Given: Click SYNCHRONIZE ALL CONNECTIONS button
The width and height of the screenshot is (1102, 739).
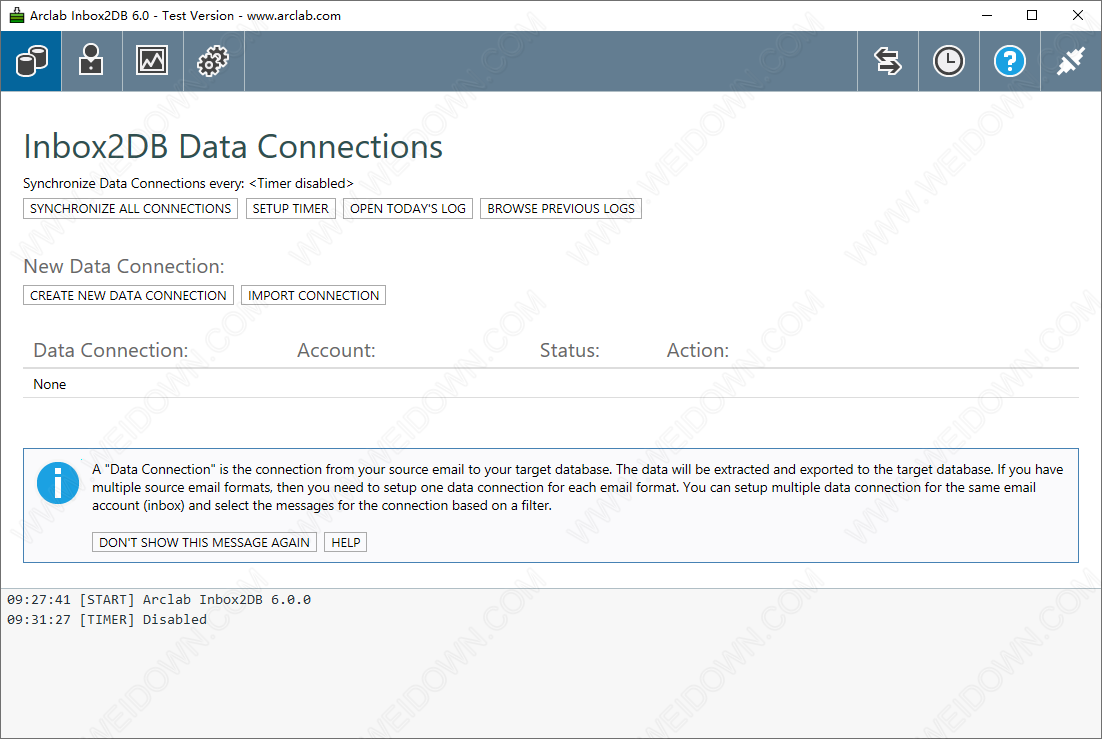Looking at the screenshot, I should 130,209.
